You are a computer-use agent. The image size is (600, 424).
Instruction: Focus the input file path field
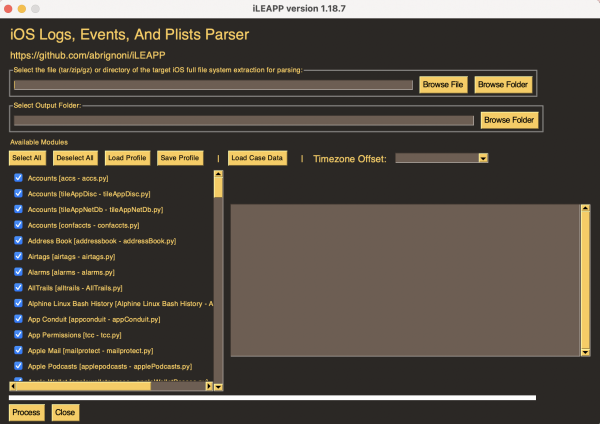pos(213,85)
